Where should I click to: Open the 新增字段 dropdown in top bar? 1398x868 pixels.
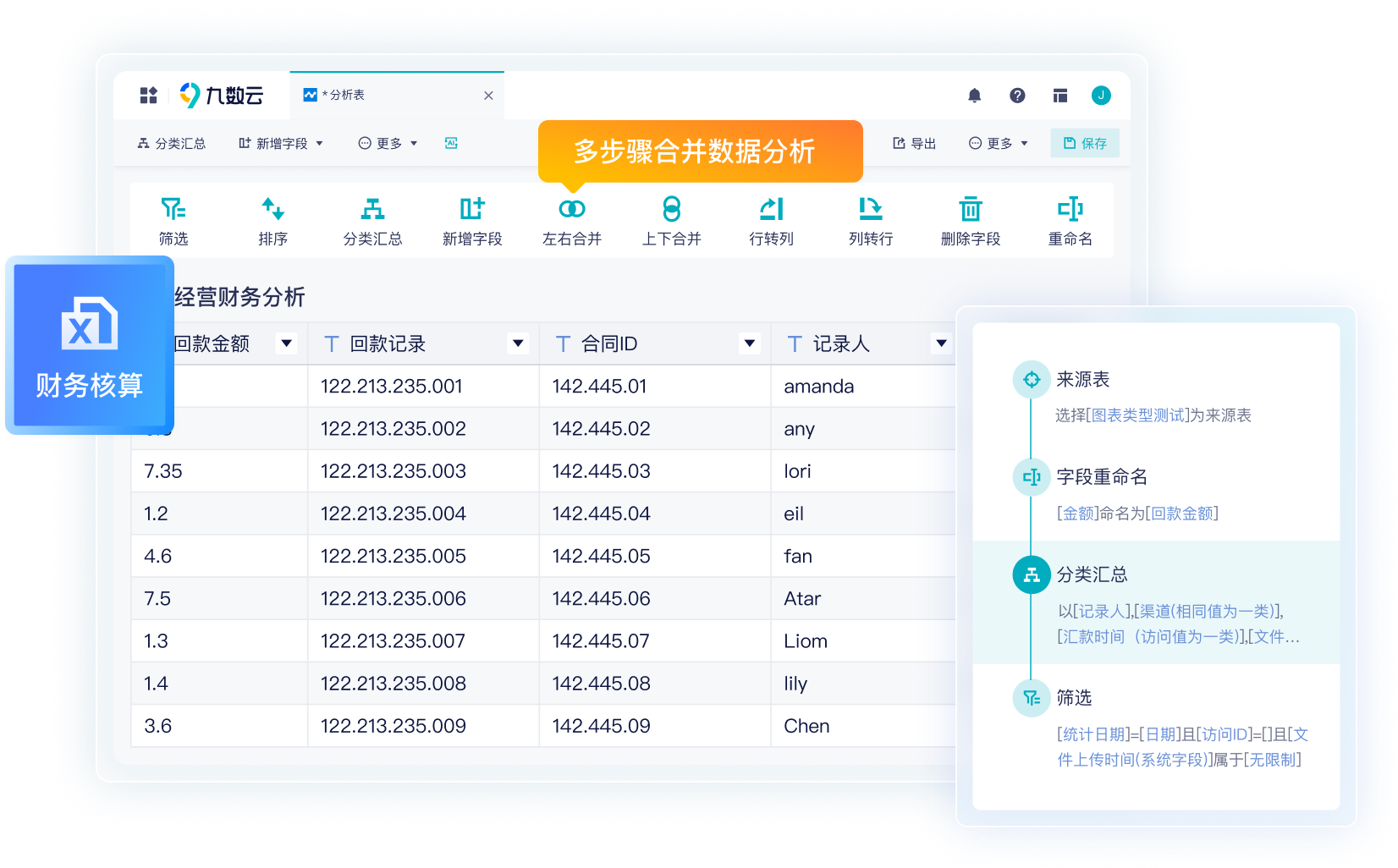[x=281, y=144]
